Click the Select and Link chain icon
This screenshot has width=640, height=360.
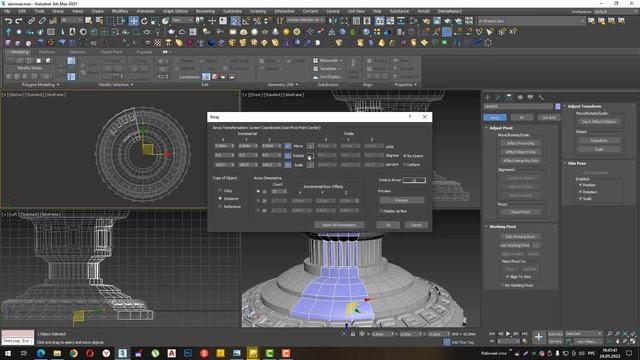point(31,21)
